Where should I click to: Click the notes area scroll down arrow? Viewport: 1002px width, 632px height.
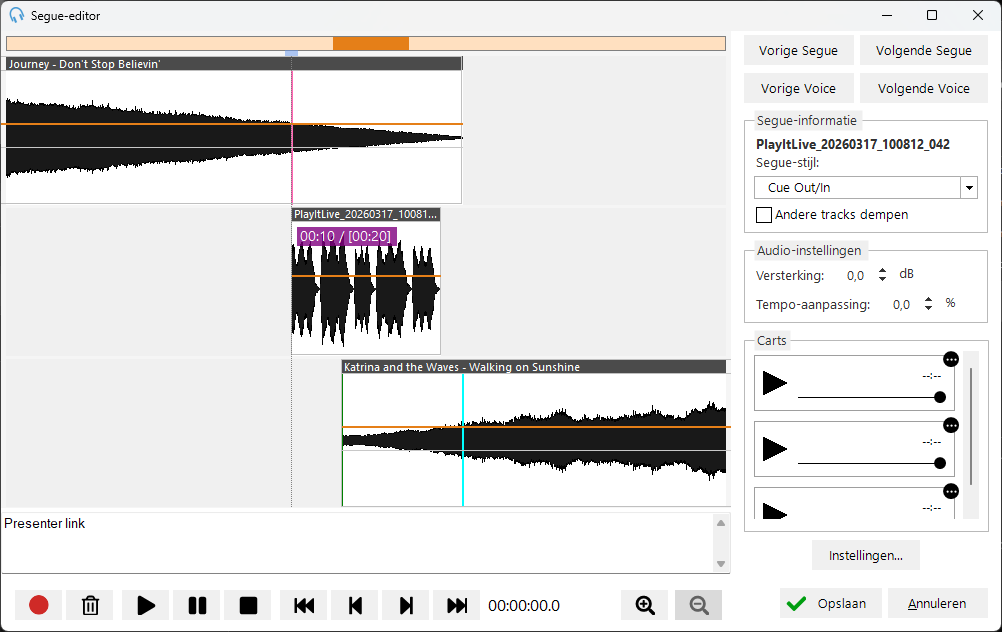click(721, 564)
